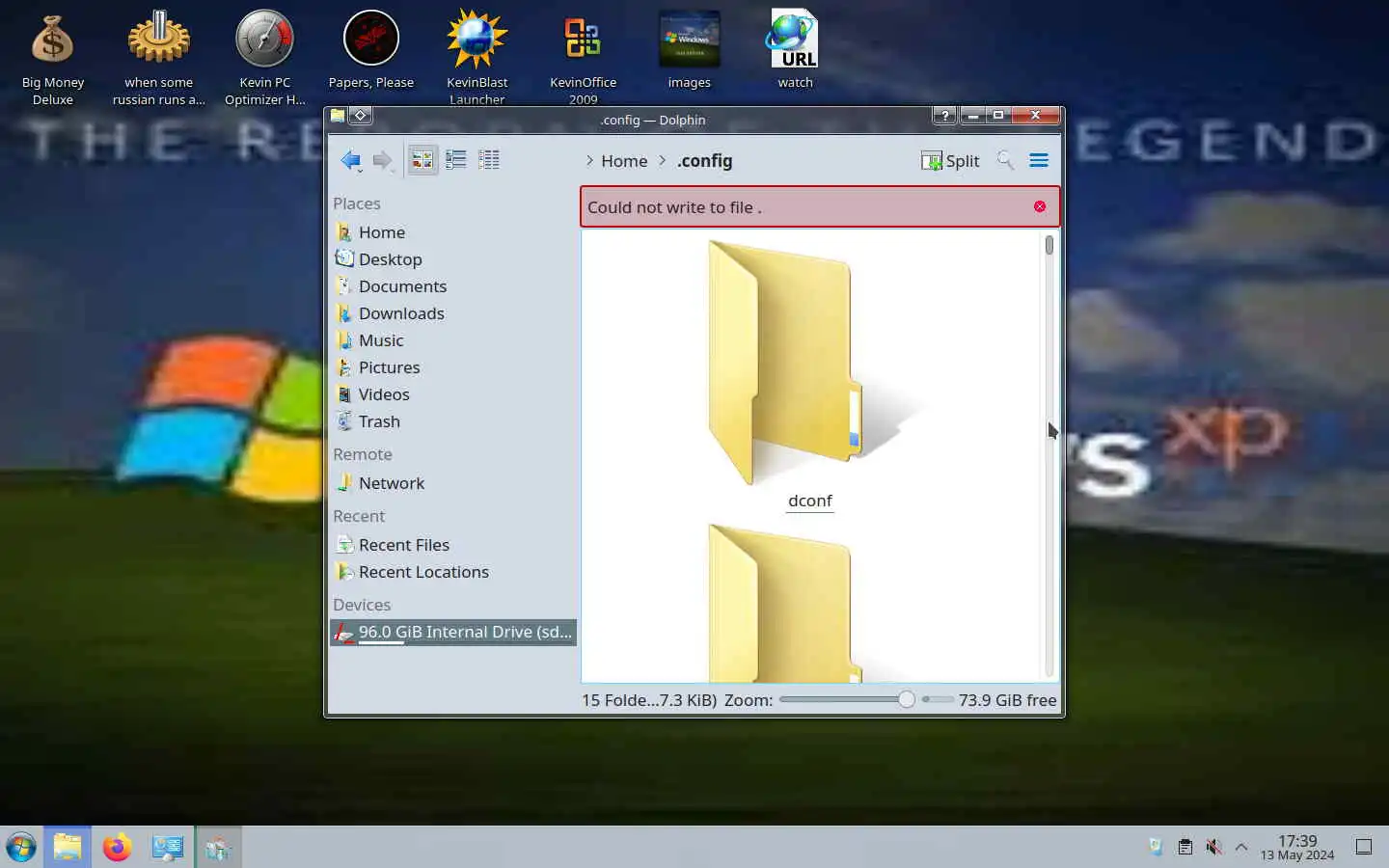Screen dimensions: 1389x868
Task: Click the Dolphin title bar help button
Action: (x=944, y=116)
